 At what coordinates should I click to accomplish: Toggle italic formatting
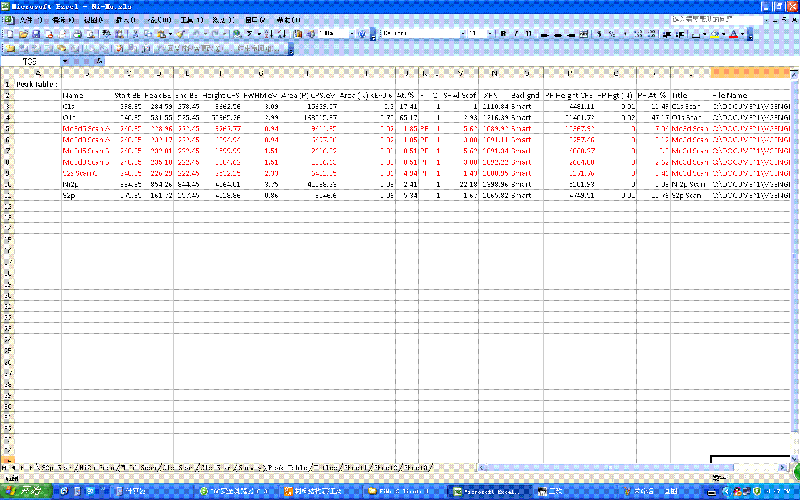(x=516, y=34)
